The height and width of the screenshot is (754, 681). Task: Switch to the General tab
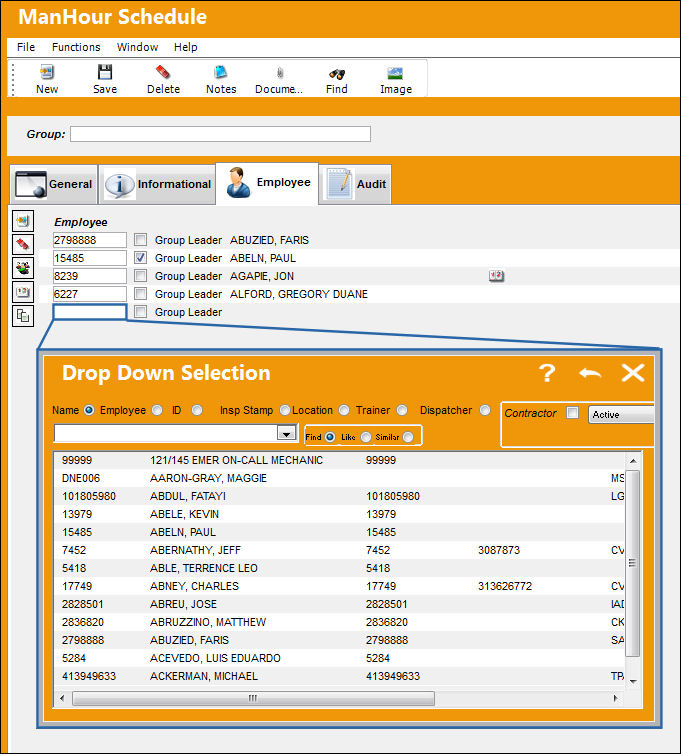coord(54,184)
